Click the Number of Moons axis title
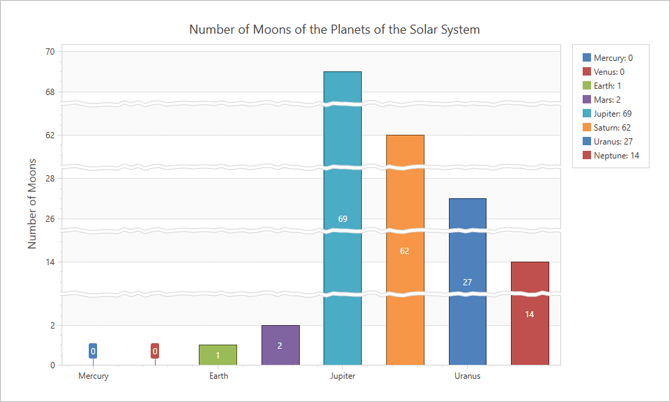The width and height of the screenshot is (670, 402). [x=32, y=203]
